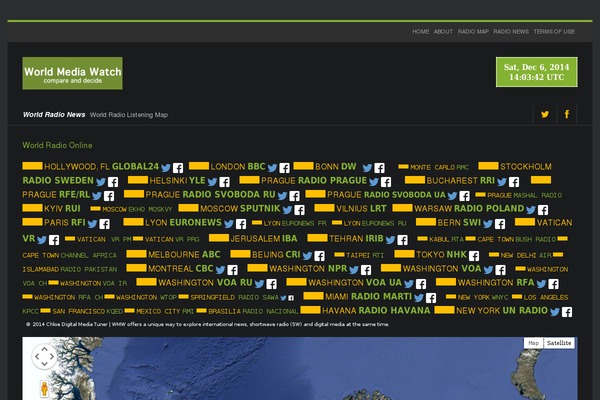Open Twitter icon for Hollywood GLOBAL24

tap(166, 168)
